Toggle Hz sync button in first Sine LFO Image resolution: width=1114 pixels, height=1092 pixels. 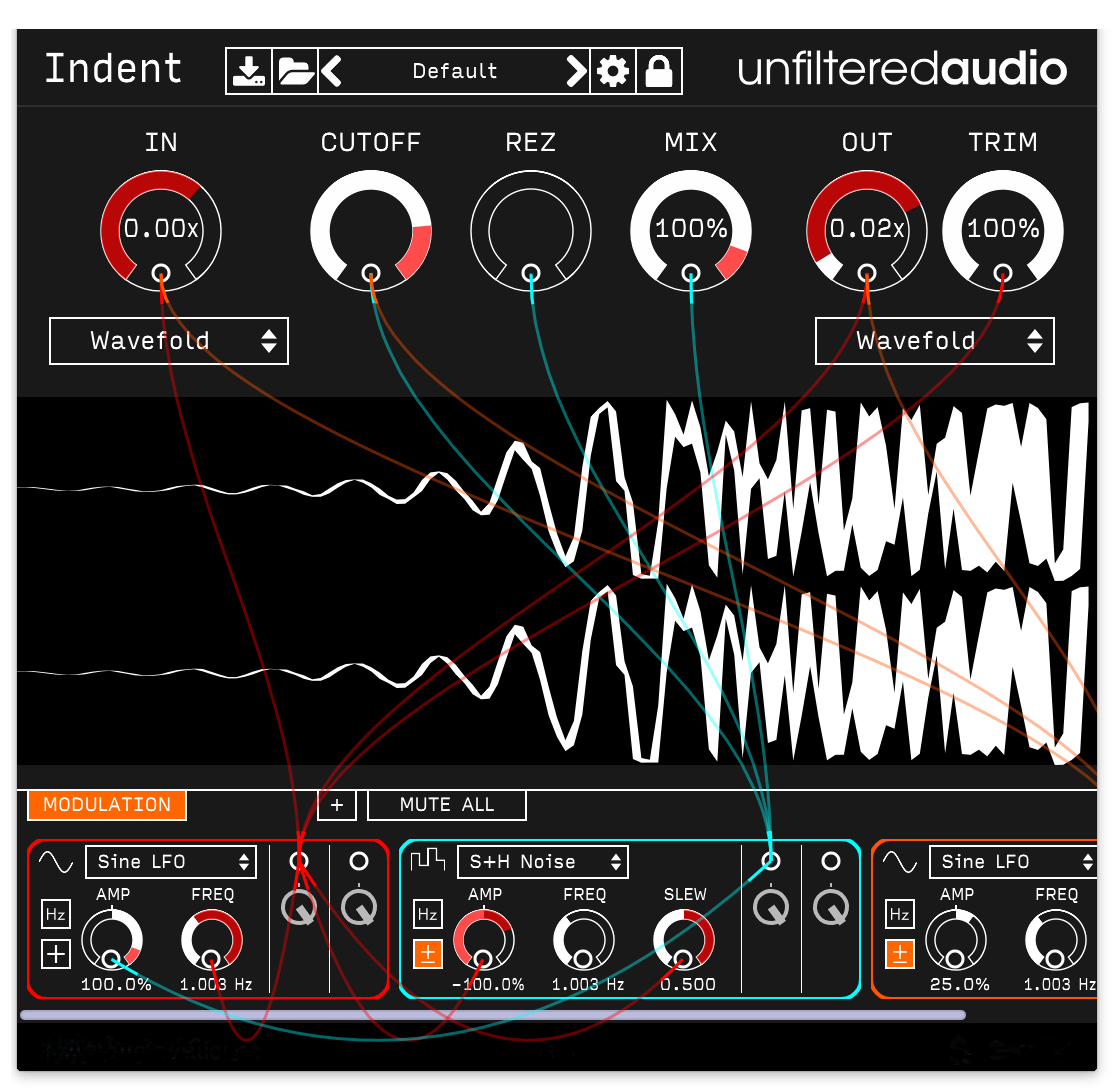coord(55,914)
